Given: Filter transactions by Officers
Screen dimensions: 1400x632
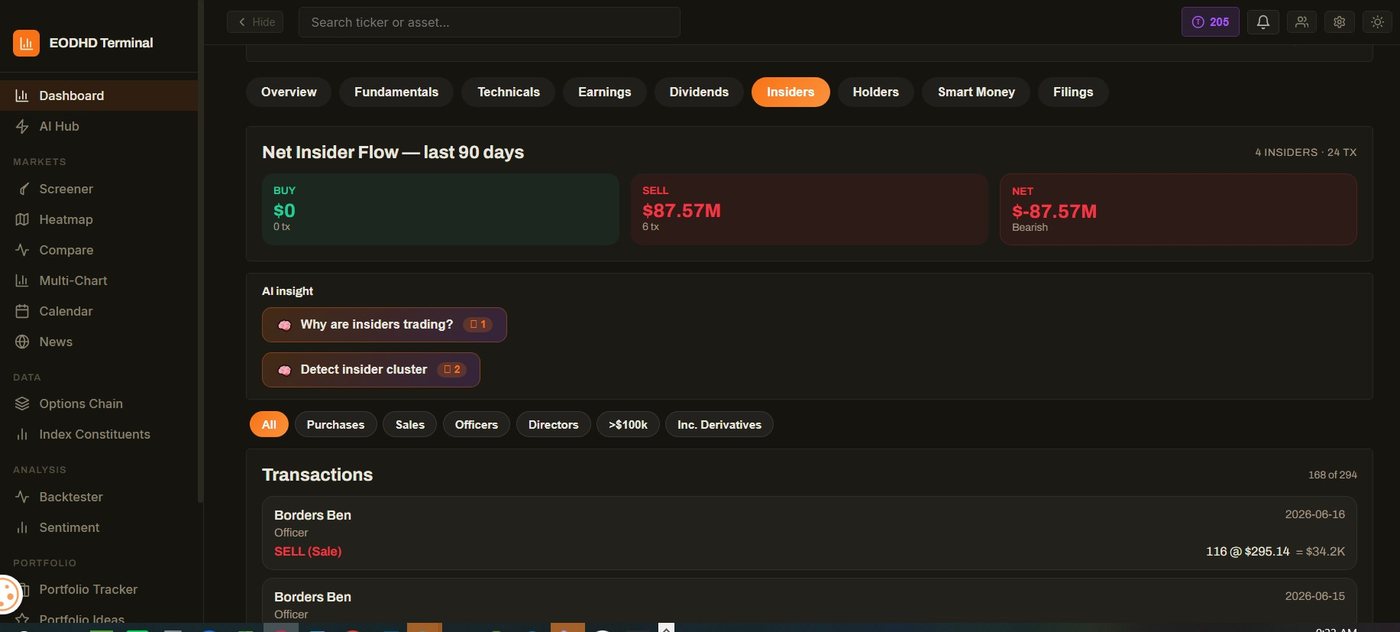Looking at the screenshot, I should pos(476,425).
